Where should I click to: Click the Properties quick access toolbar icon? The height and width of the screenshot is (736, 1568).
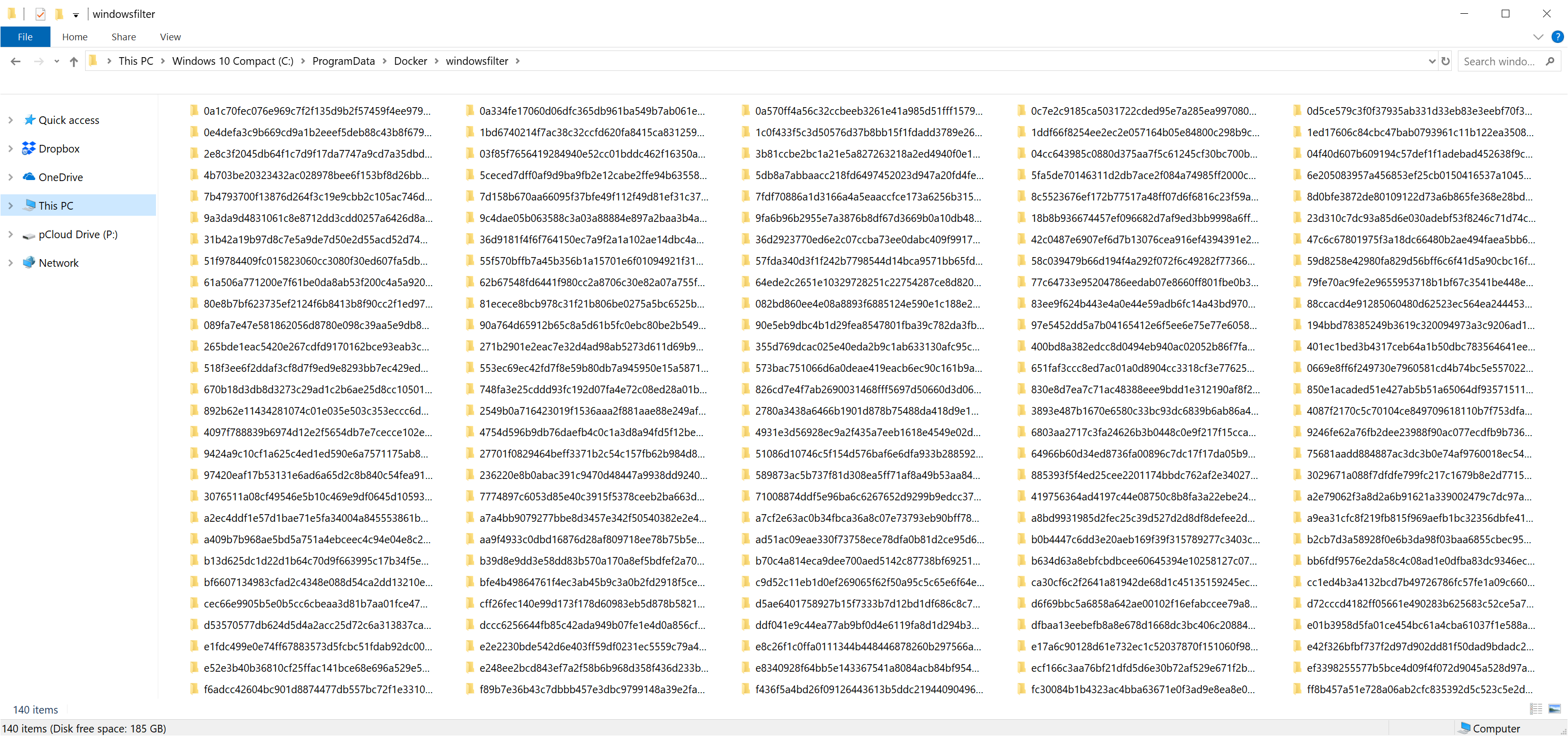coord(40,14)
